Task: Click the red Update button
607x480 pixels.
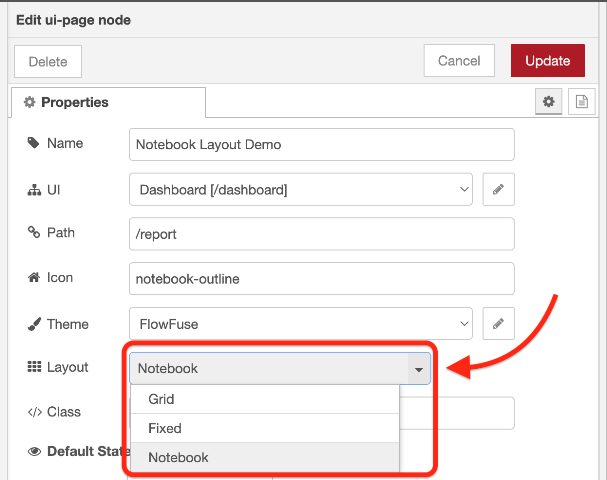Action: pyautogui.click(x=548, y=61)
